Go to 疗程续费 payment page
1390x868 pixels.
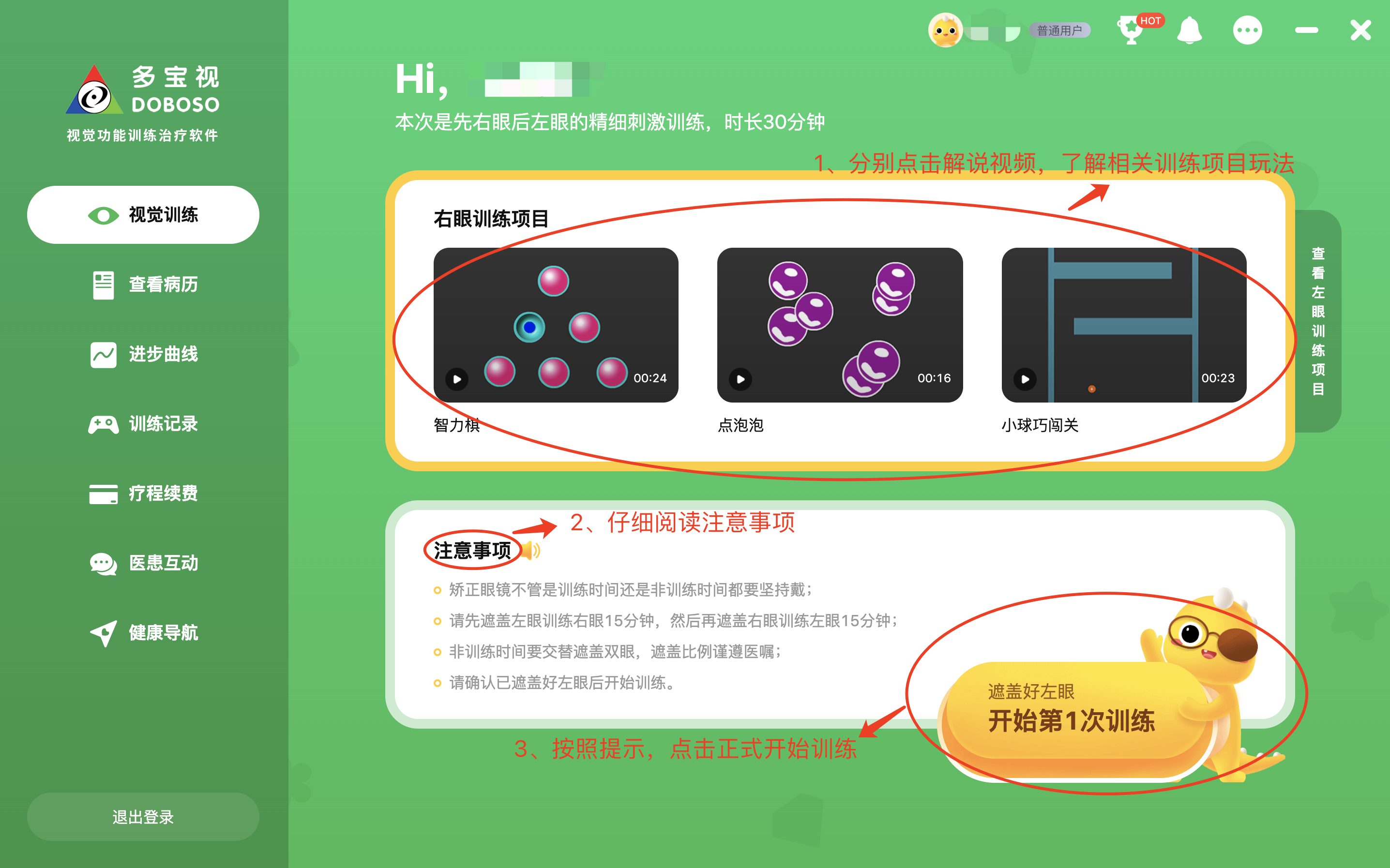point(143,493)
